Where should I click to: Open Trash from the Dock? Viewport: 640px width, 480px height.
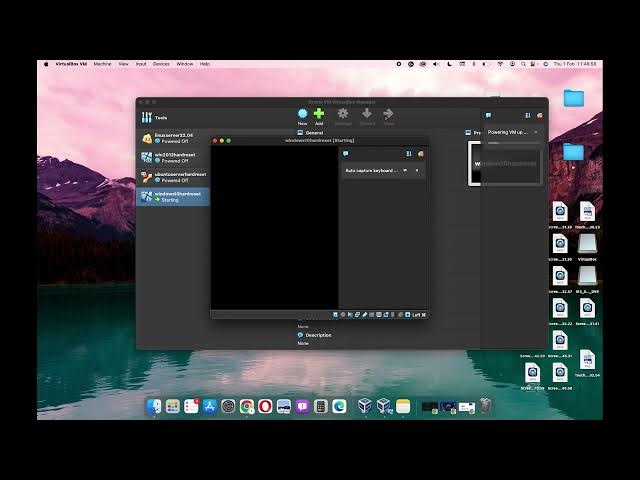point(485,406)
